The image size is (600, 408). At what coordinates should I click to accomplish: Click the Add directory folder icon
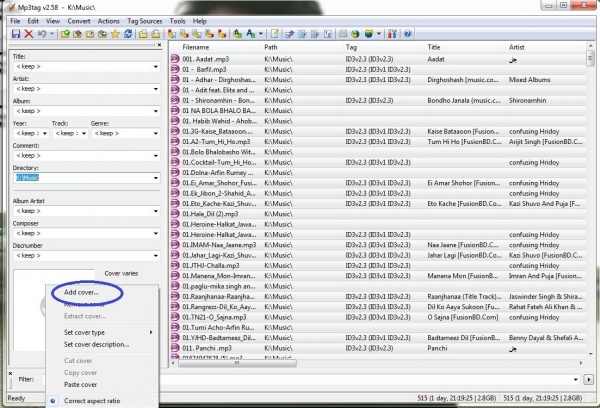pyautogui.click(x=78, y=34)
